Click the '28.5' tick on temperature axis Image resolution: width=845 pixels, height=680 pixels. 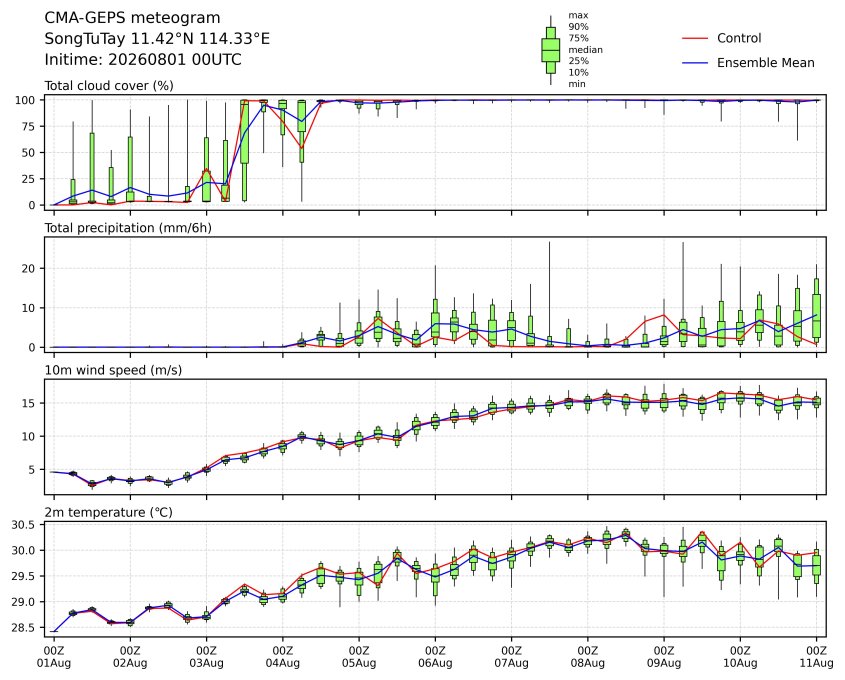[23, 628]
